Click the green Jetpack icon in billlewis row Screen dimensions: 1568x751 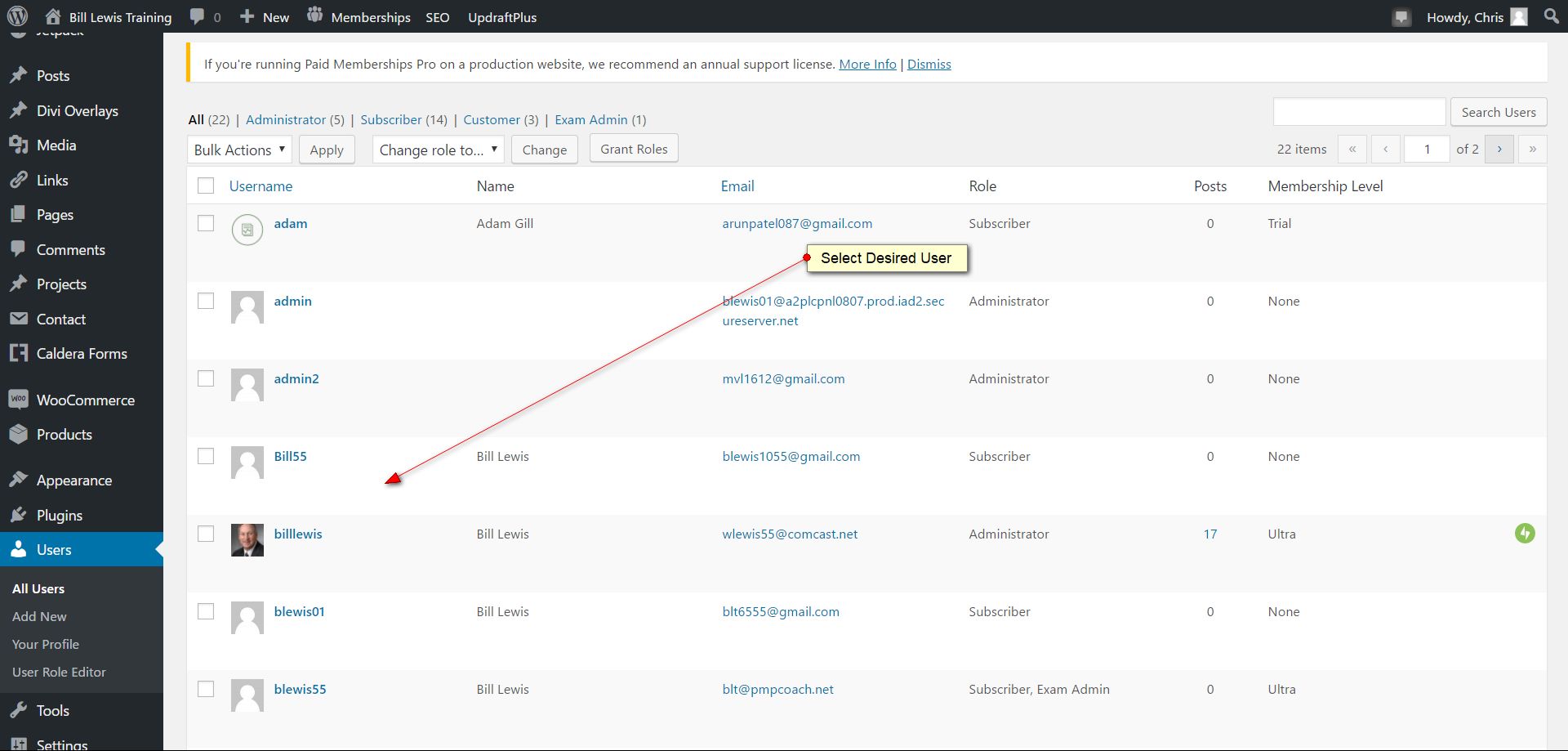pyautogui.click(x=1524, y=534)
